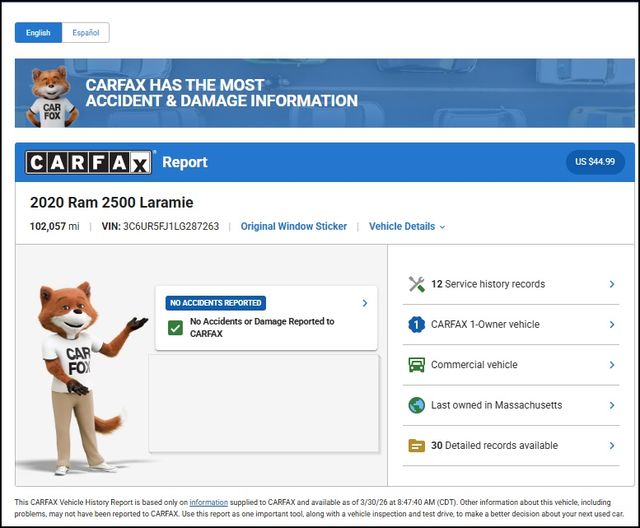Click the US $44.99 price button

[x=595, y=161]
